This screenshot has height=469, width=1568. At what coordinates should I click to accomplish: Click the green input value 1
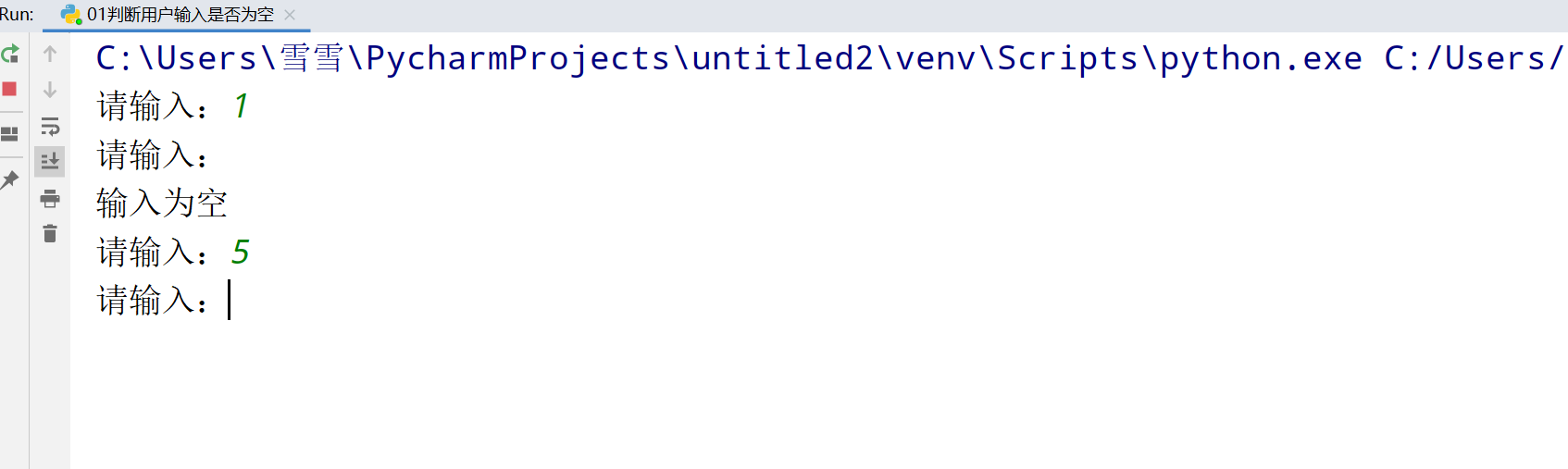tap(241, 106)
